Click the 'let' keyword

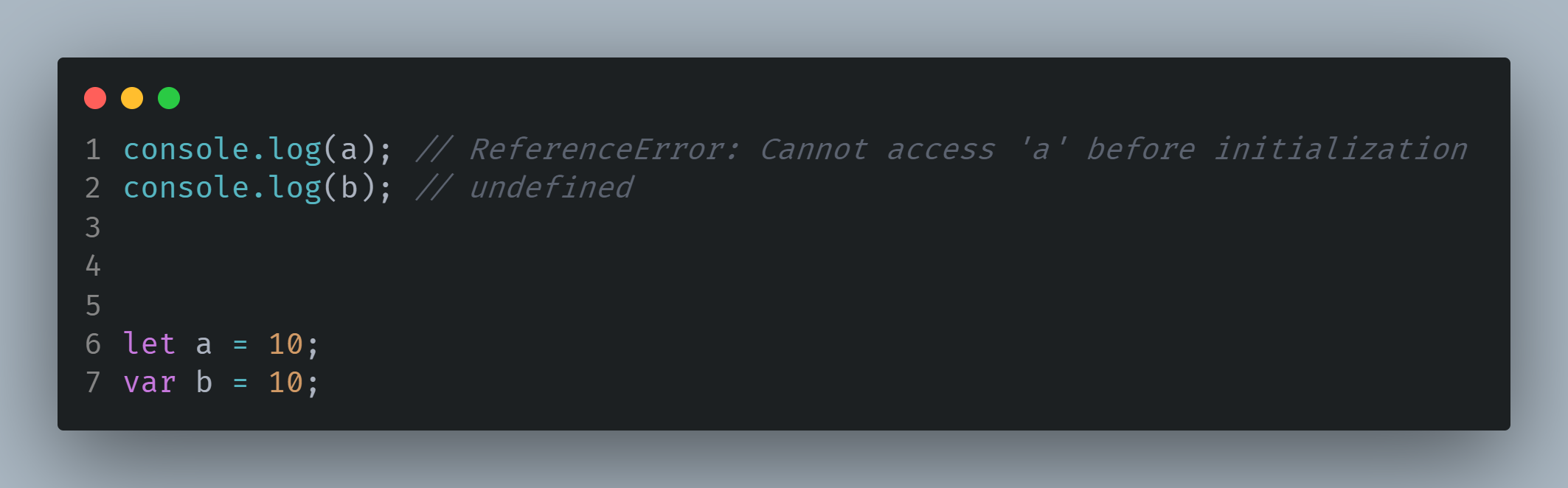click(x=150, y=344)
